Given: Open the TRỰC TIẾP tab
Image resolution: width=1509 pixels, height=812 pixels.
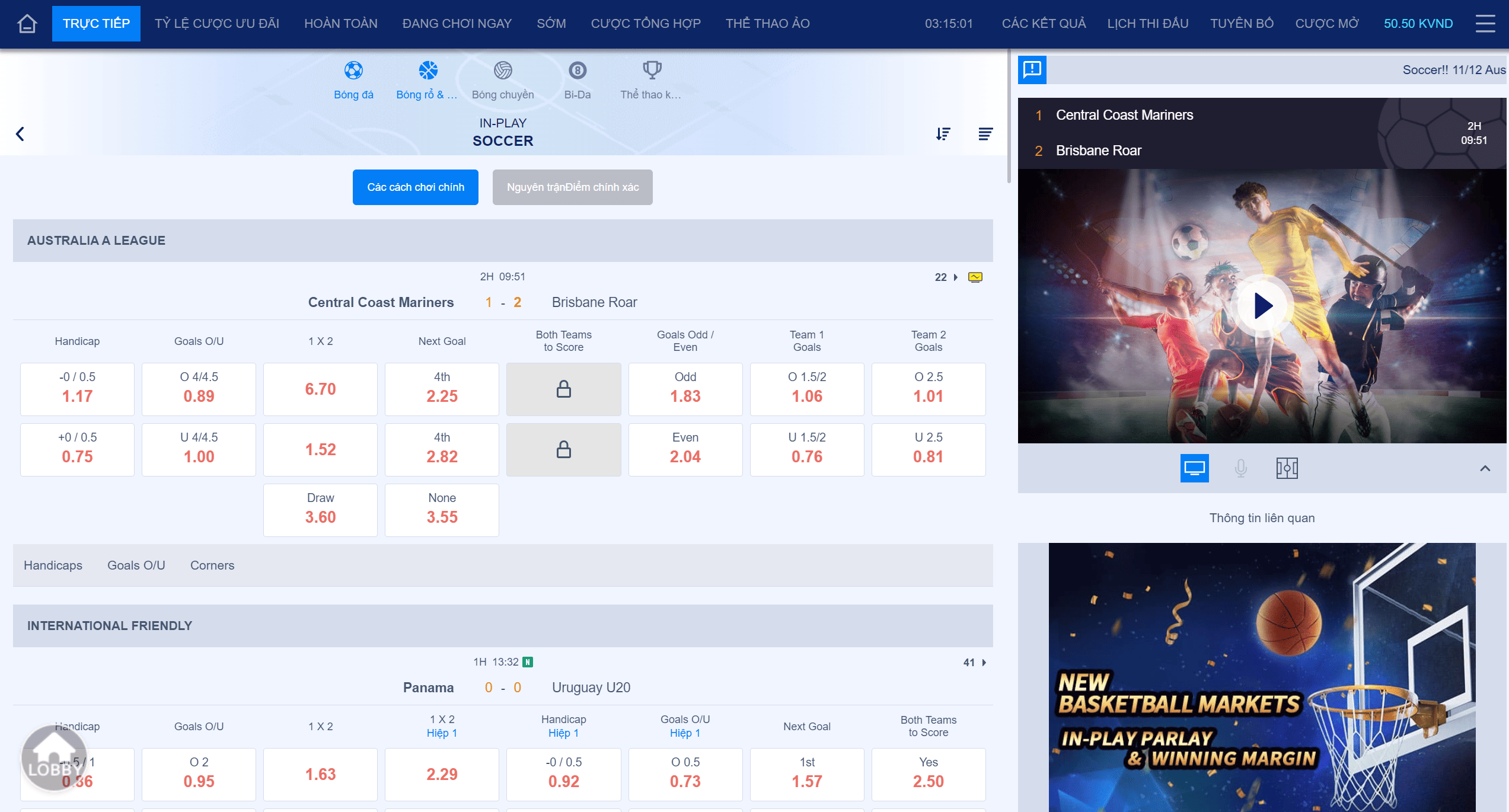Looking at the screenshot, I should coord(96,24).
